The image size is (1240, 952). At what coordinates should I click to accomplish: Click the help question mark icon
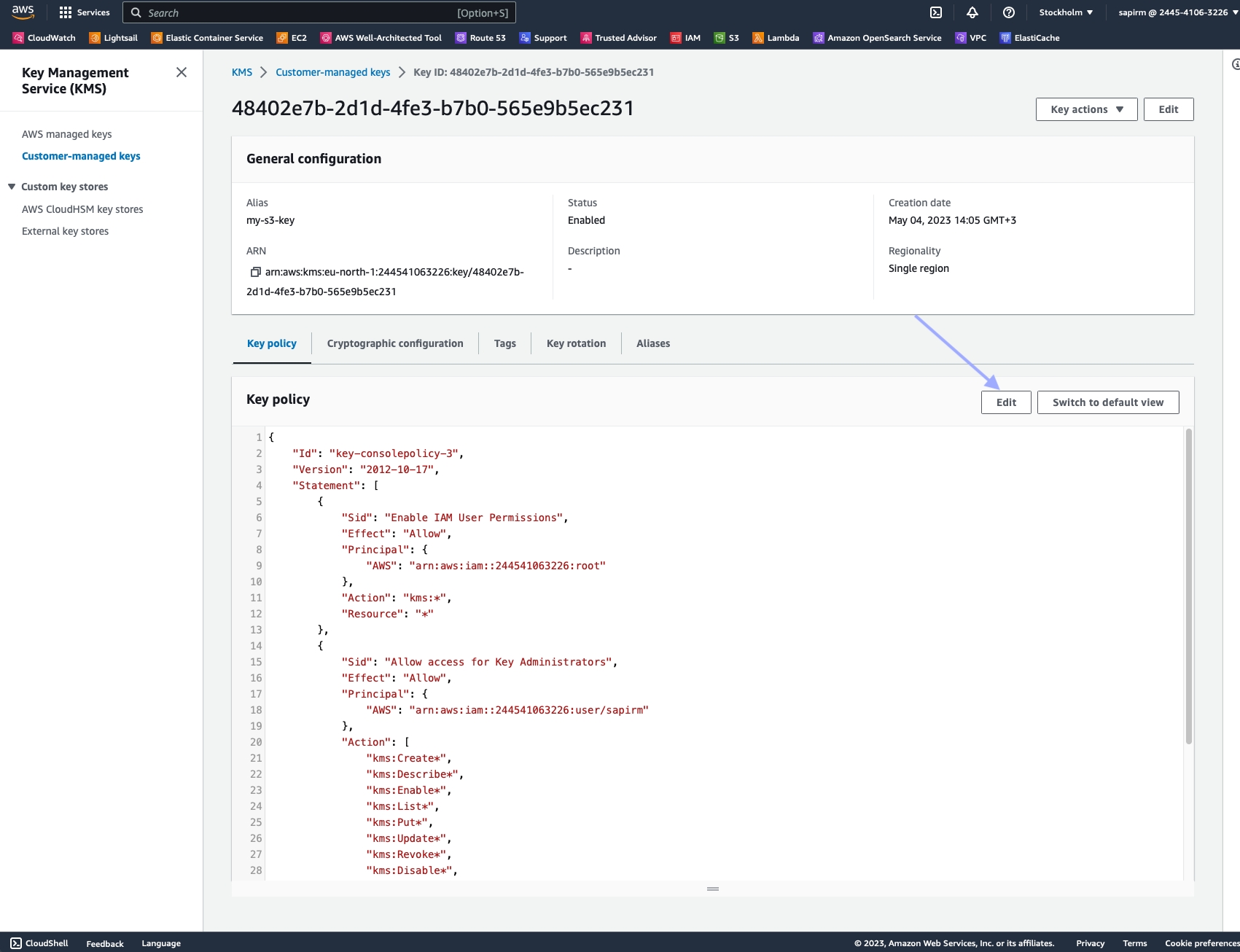click(1009, 12)
